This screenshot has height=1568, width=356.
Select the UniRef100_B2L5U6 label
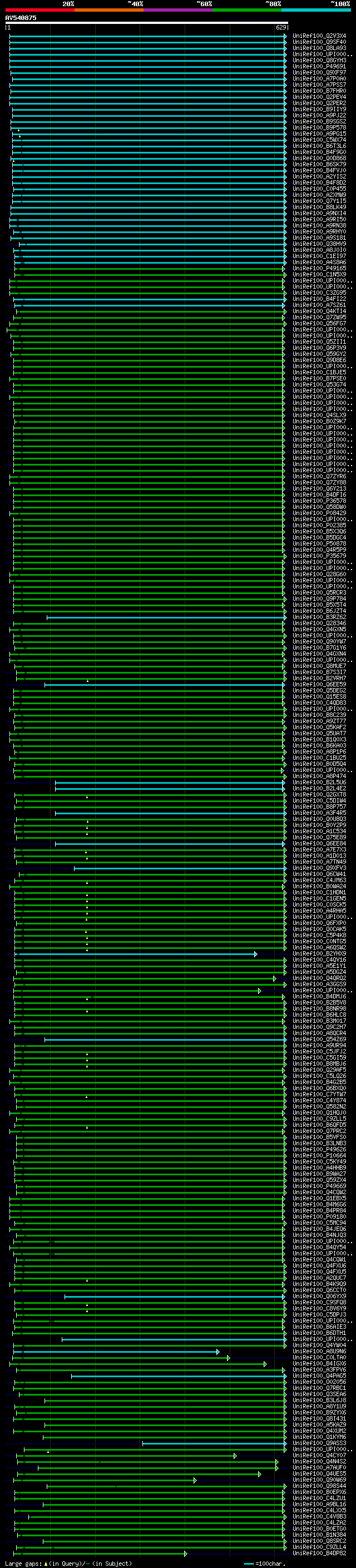click(x=319, y=782)
